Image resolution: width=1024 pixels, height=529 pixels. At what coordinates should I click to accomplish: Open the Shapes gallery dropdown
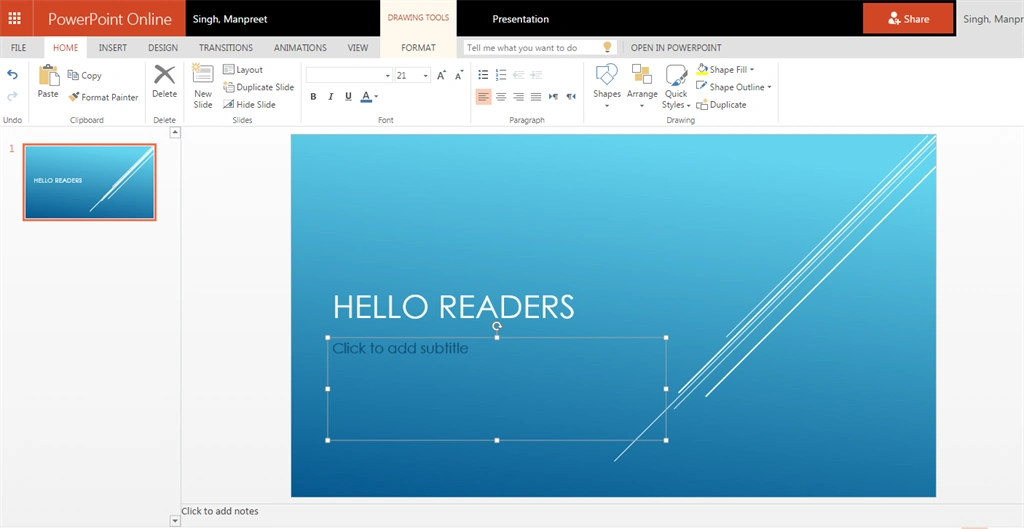(x=607, y=88)
